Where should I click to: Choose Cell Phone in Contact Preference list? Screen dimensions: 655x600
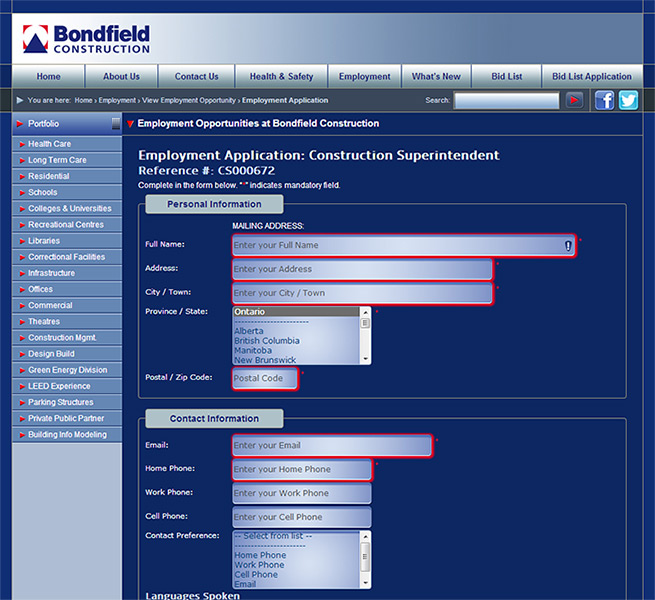click(x=296, y=575)
